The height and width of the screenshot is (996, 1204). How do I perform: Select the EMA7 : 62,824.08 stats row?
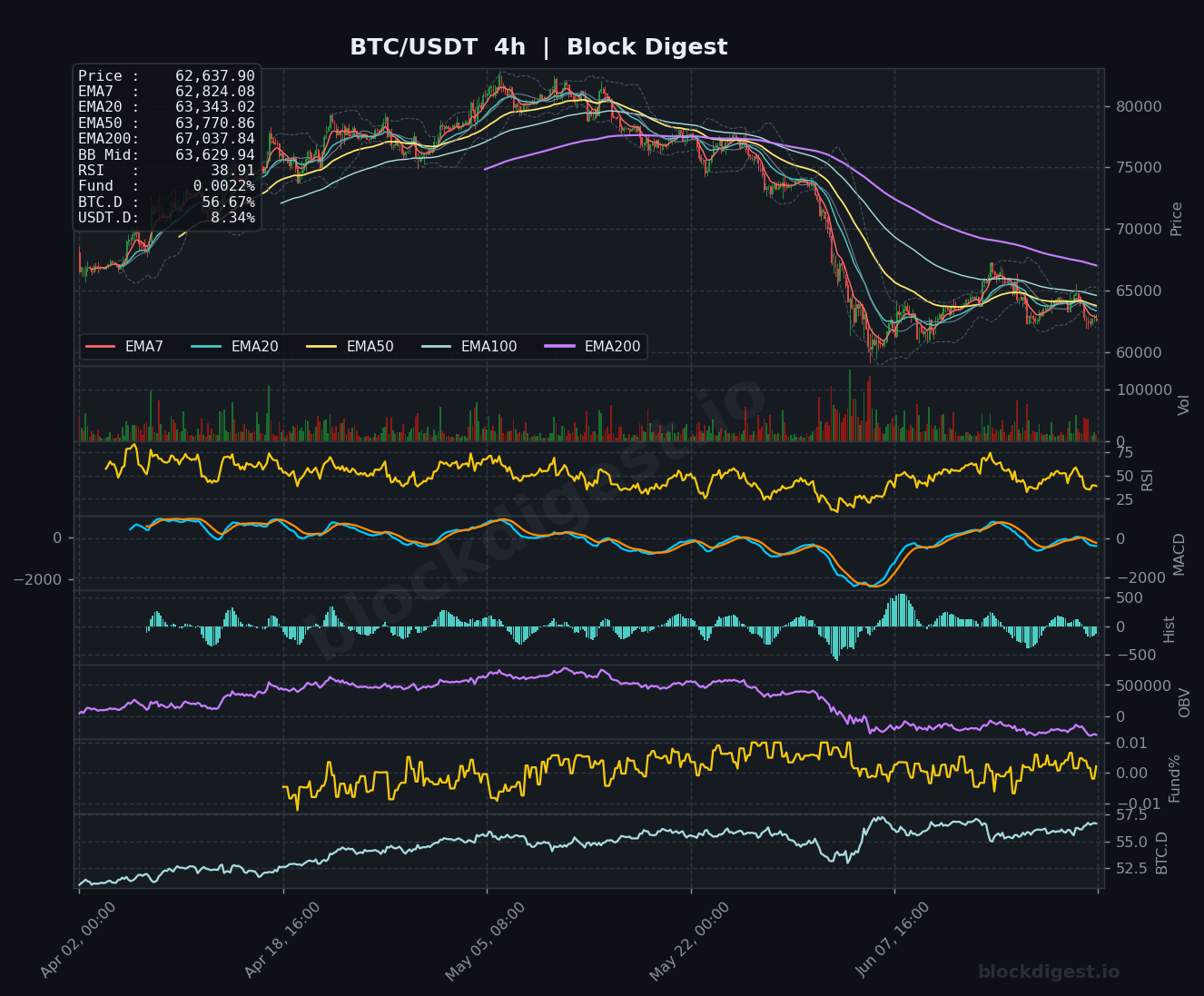tap(166, 92)
